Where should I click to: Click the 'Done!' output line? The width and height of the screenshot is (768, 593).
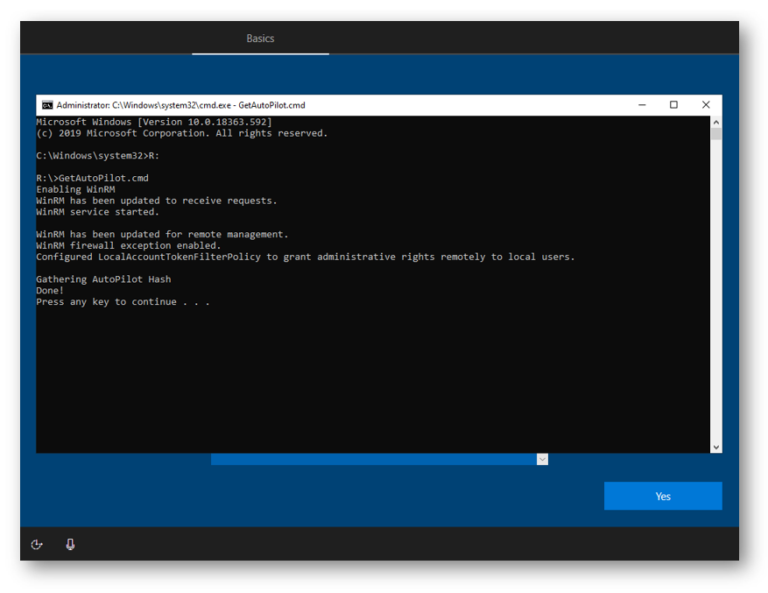(x=50, y=290)
